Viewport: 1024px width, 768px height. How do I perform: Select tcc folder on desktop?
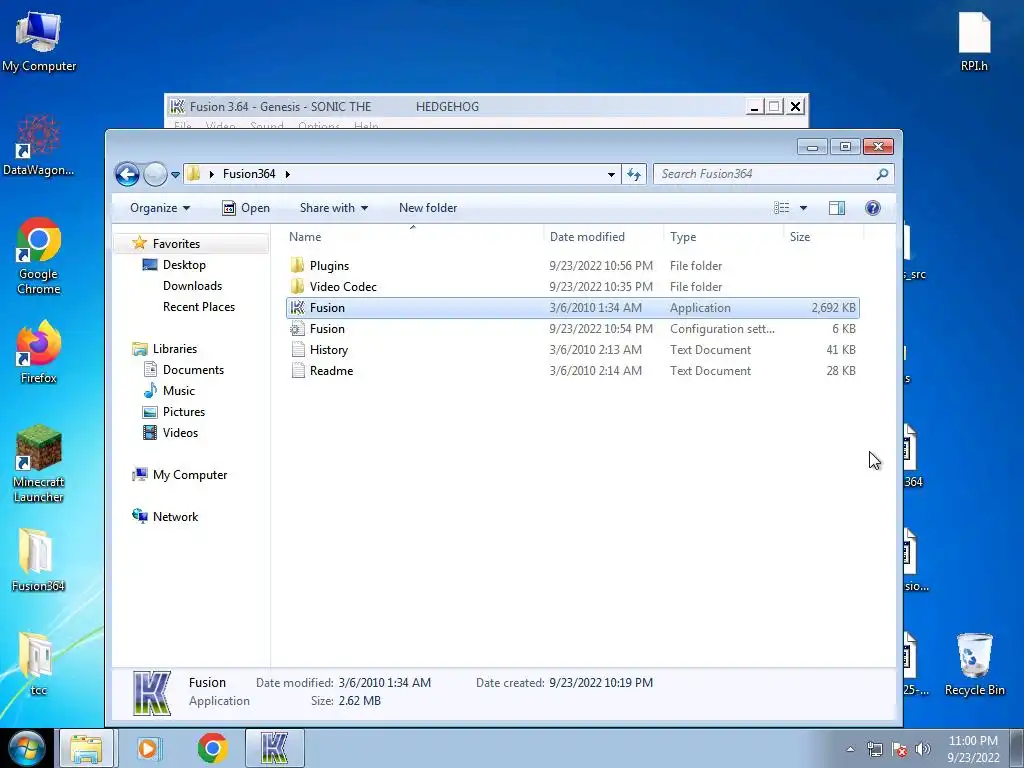pyautogui.click(x=37, y=664)
